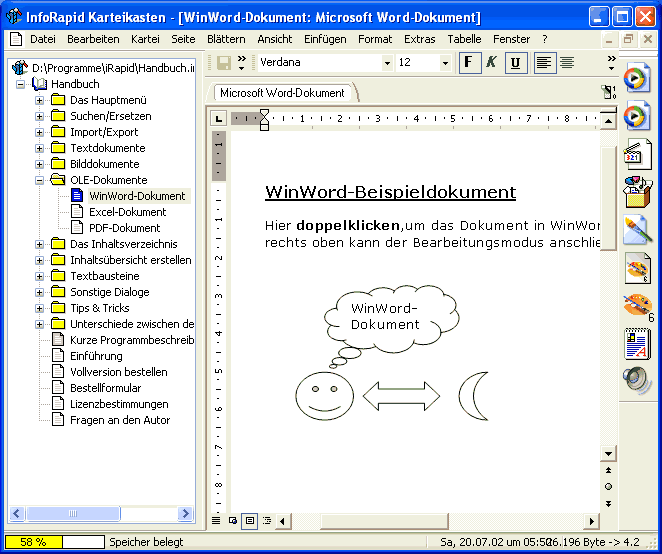Image resolution: width=662 pixels, height=554 pixels.
Task: Open the font size 12 dropdown
Action: pos(445,63)
